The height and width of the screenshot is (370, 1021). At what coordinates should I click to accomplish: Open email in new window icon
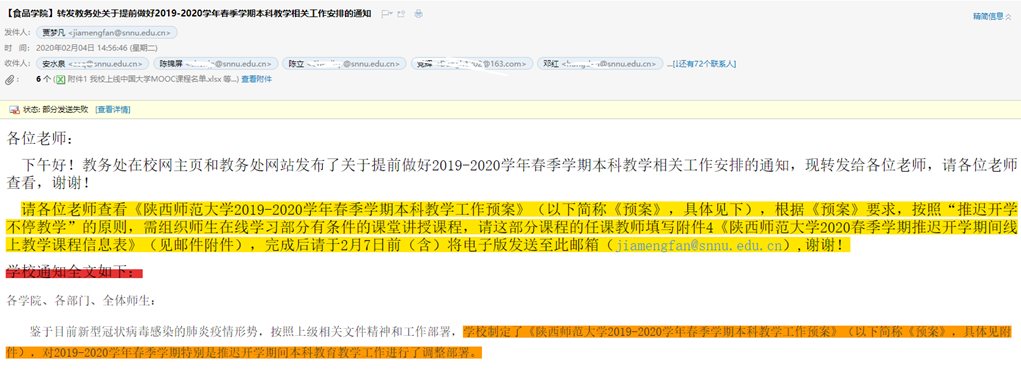click(401, 14)
